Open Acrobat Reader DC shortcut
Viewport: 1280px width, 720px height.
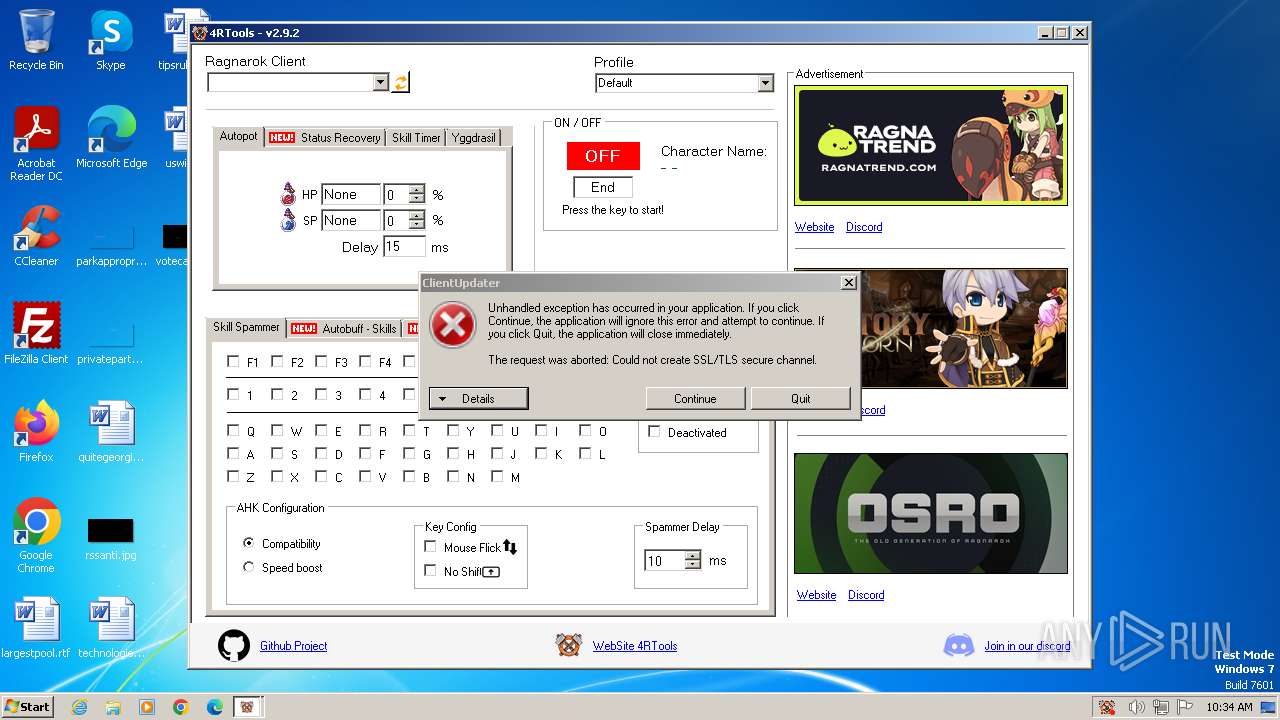pos(36,144)
